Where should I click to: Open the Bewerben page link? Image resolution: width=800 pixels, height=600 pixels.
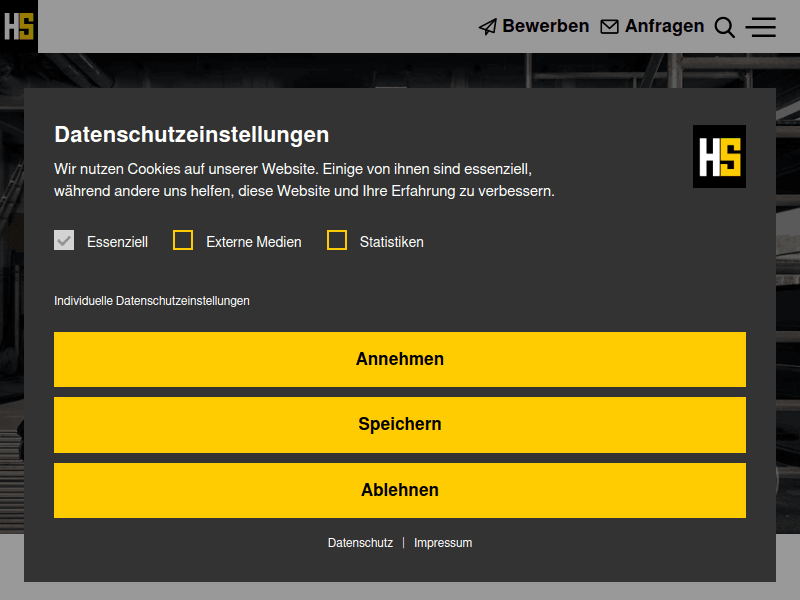545,27
